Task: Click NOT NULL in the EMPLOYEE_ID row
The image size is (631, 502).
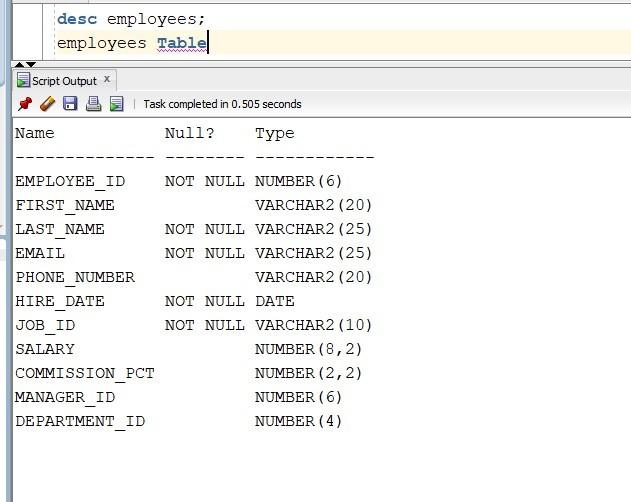Action: [204, 181]
